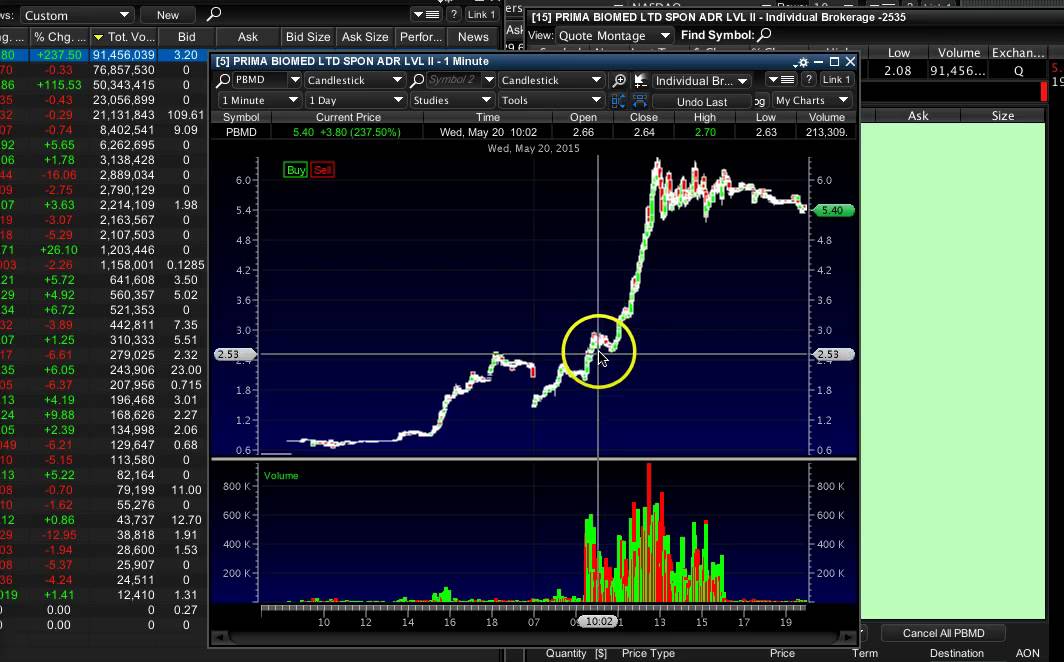Open the 1 Day range dropdown
This screenshot has height=662, width=1064.
click(x=354, y=100)
